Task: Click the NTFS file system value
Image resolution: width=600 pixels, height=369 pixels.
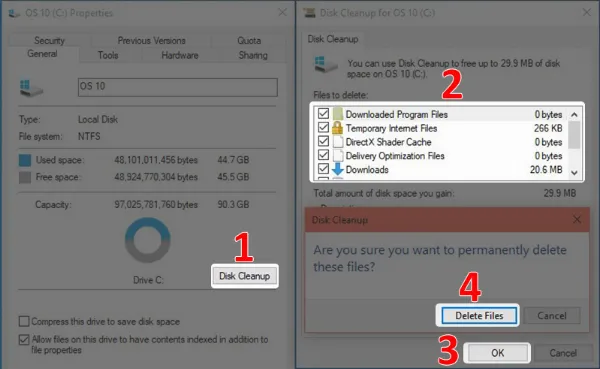Action: pos(89,136)
